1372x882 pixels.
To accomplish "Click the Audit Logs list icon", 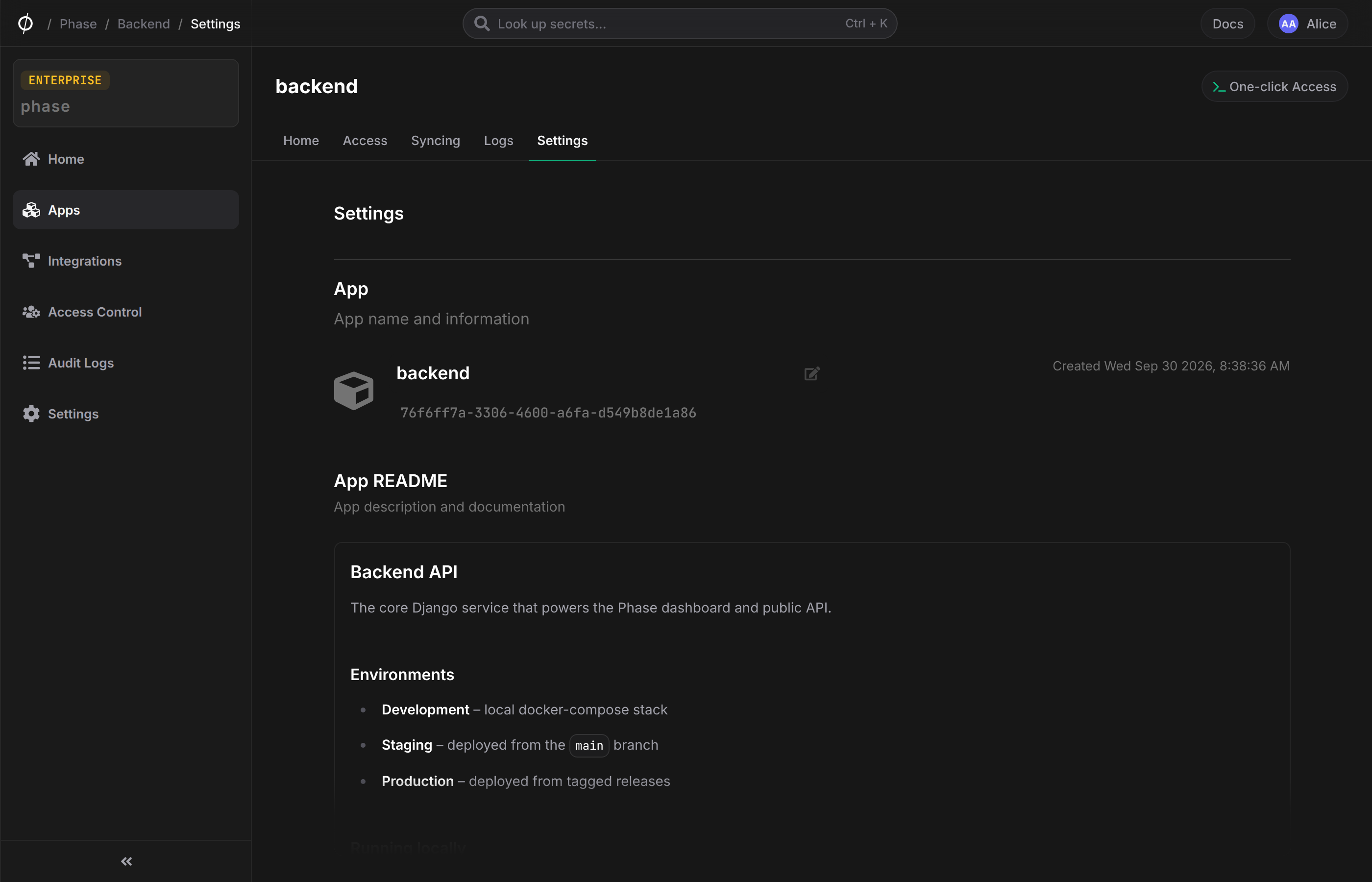I will pyautogui.click(x=31, y=363).
